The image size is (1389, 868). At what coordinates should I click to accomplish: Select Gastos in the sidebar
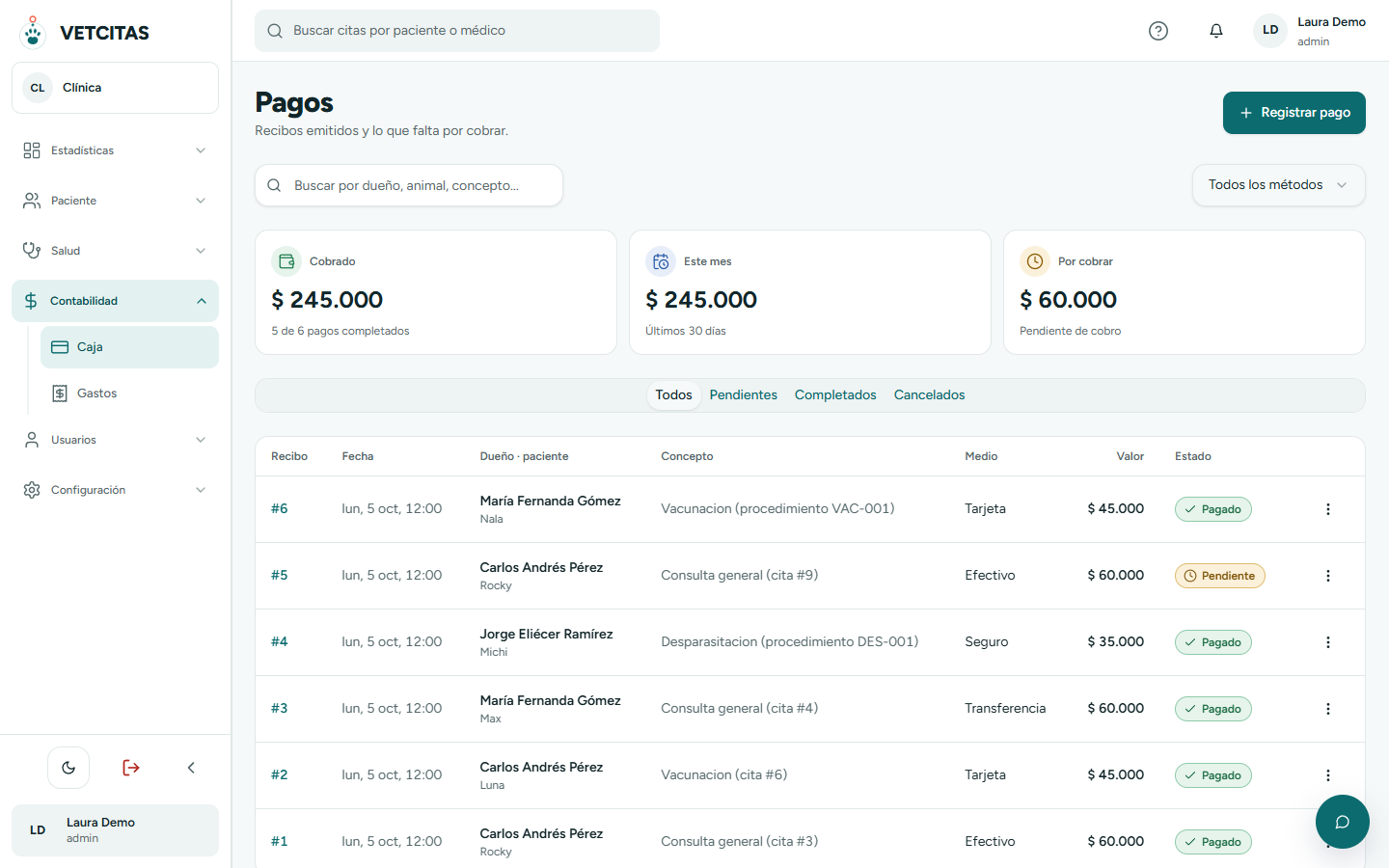coord(129,393)
